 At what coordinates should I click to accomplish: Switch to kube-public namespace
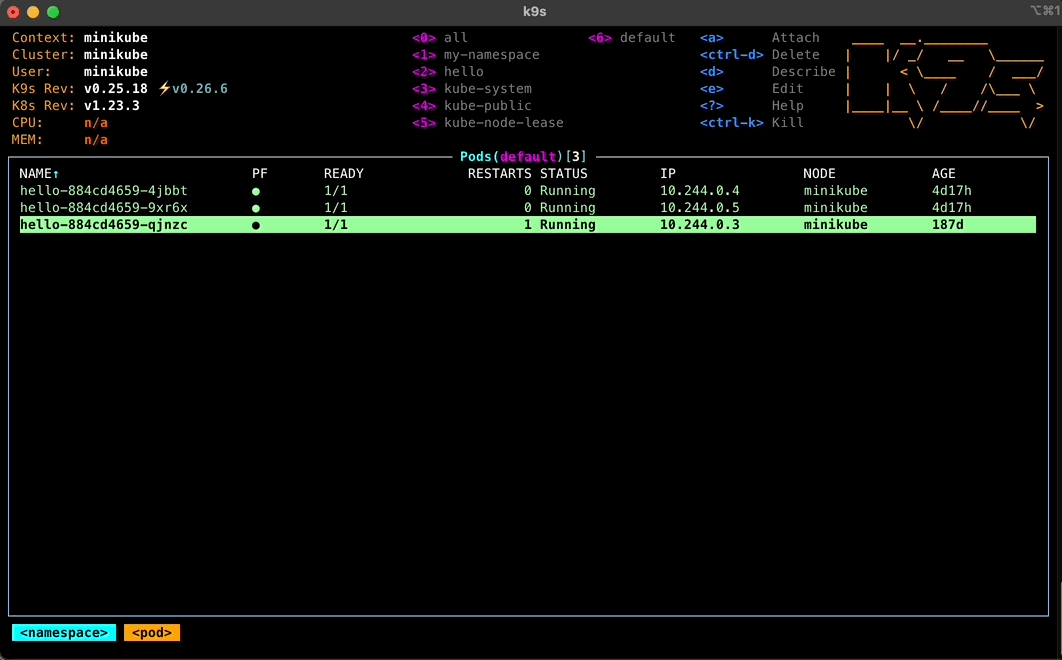[x=472, y=105]
